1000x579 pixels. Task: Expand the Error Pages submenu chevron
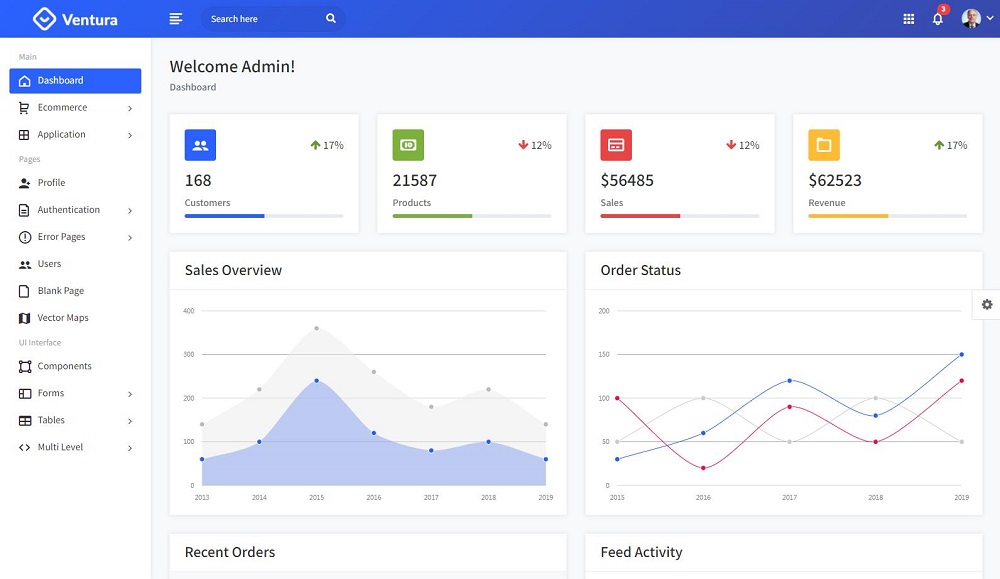coord(130,238)
